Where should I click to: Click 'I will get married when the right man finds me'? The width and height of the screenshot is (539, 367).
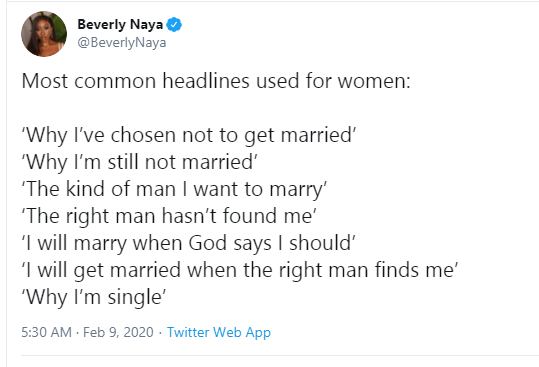[x=240, y=270]
